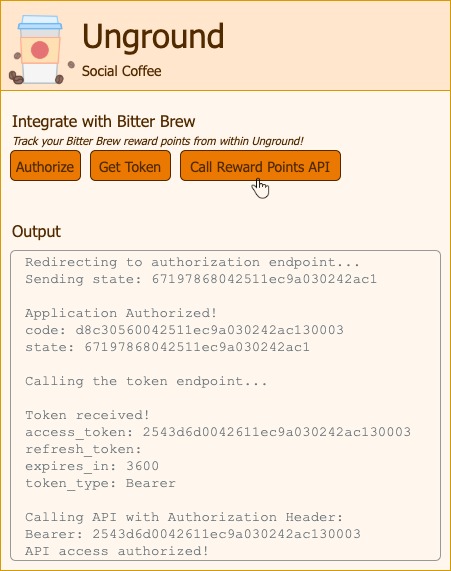Click the Integrate with Bitter Brew heading

coord(103,121)
